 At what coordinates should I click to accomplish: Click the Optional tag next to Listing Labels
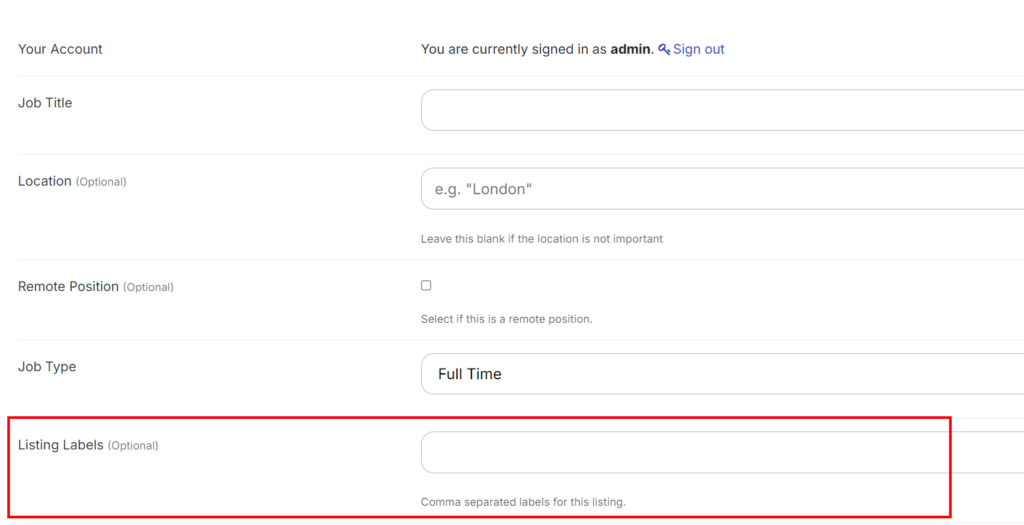click(x=133, y=446)
